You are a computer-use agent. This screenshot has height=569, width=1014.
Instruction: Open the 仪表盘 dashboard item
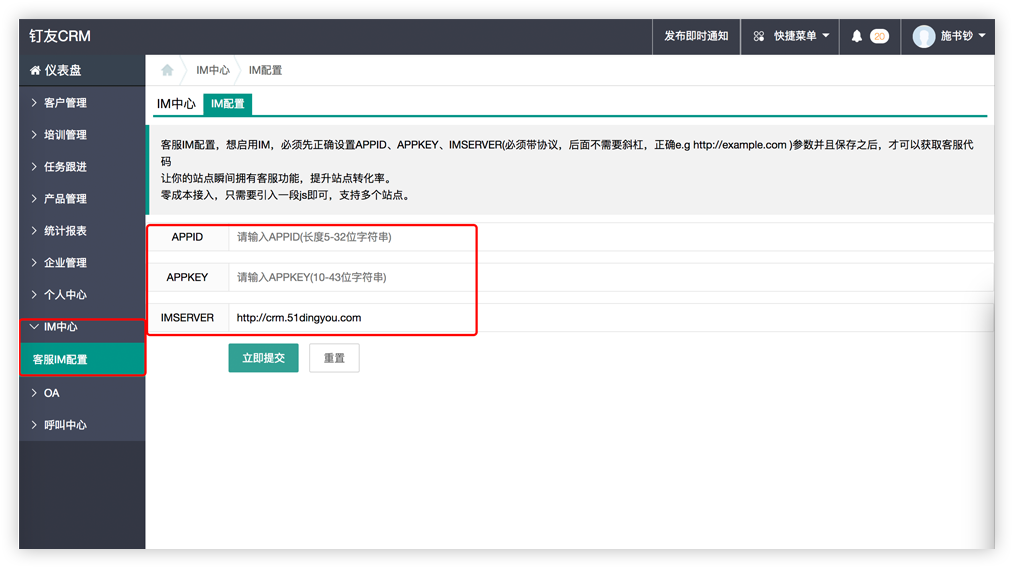coord(82,70)
